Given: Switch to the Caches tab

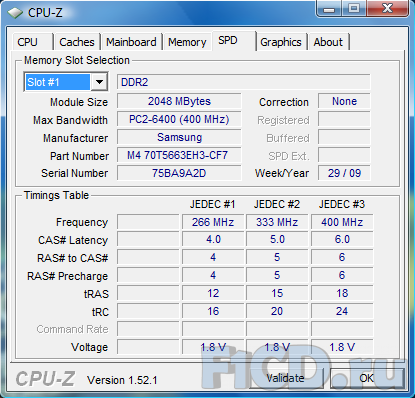Looking at the screenshot, I should (77, 42).
